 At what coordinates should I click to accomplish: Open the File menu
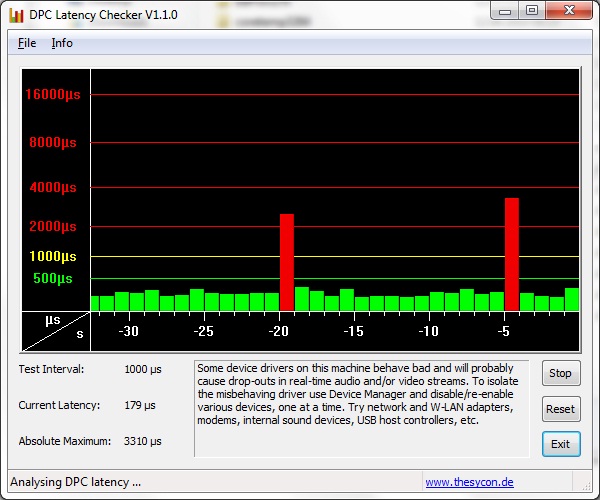pyautogui.click(x=27, y=43)
